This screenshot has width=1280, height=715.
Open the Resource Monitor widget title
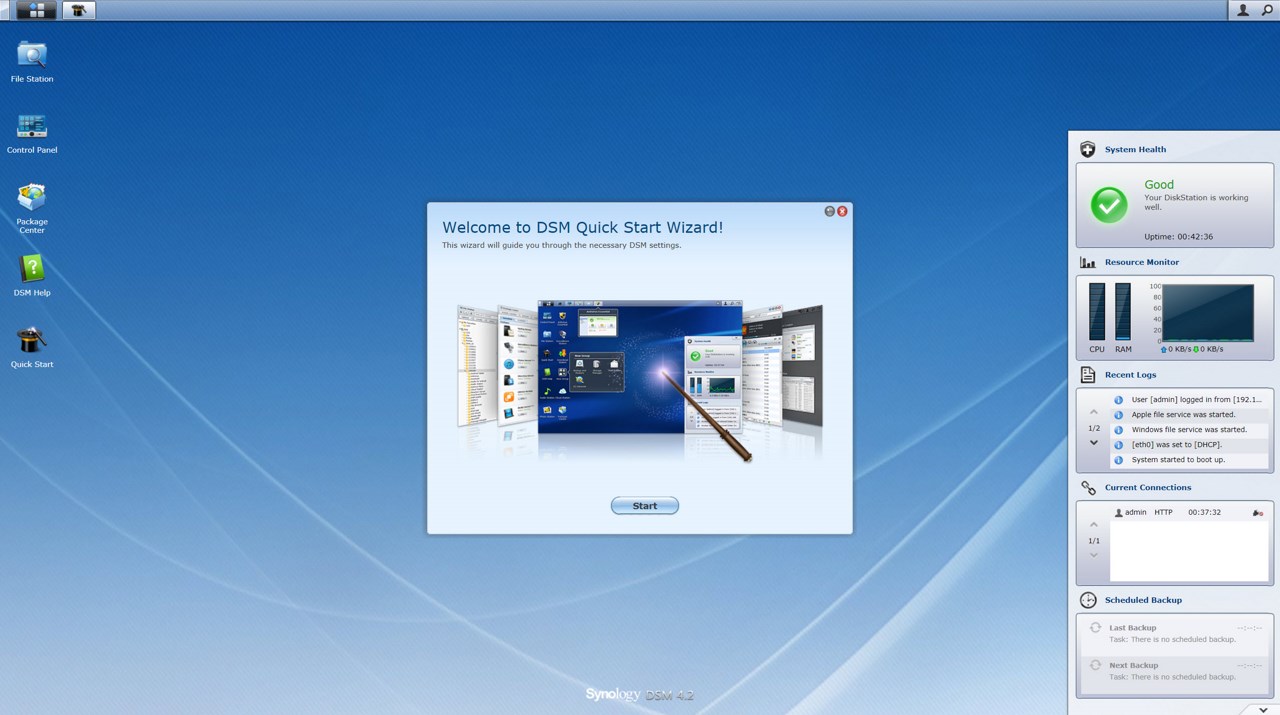[1142, 262]
